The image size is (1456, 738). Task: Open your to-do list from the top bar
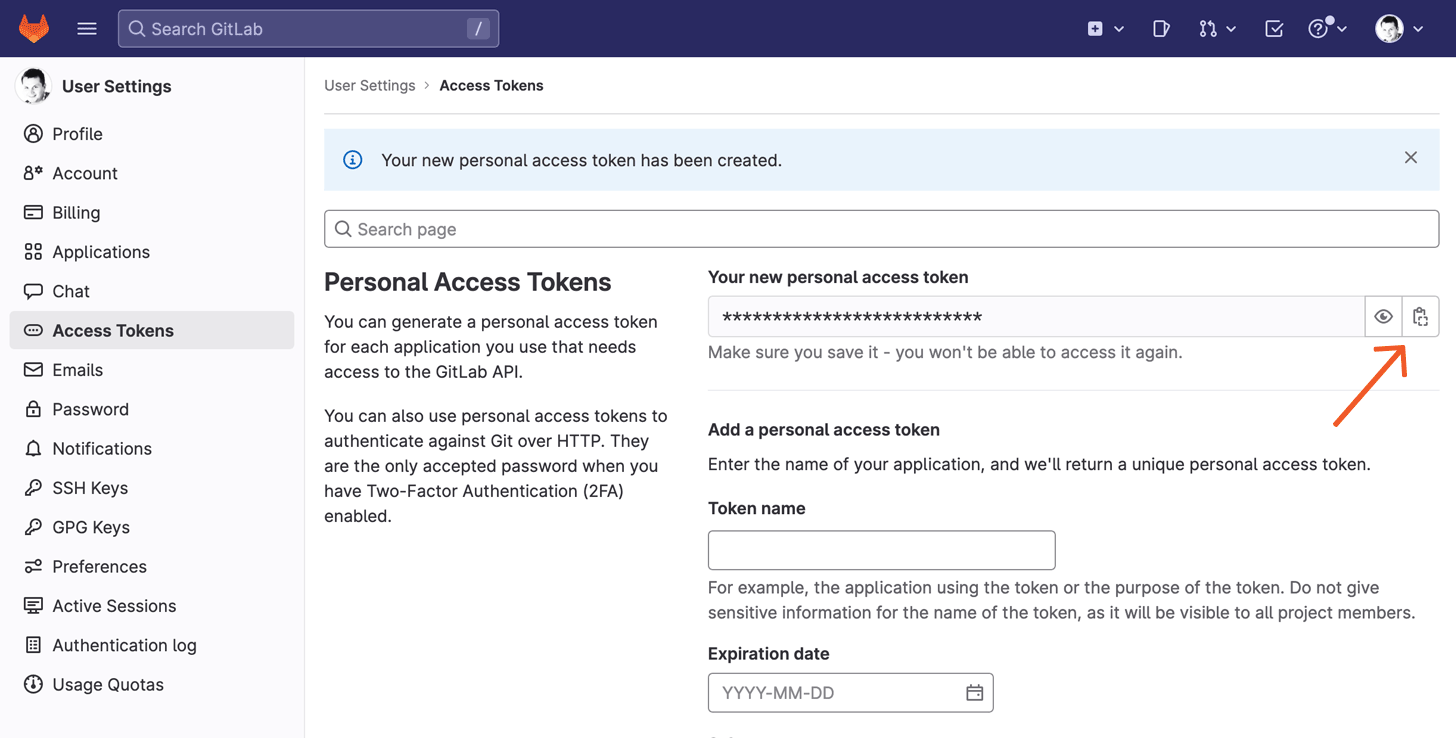(1273, 28)
